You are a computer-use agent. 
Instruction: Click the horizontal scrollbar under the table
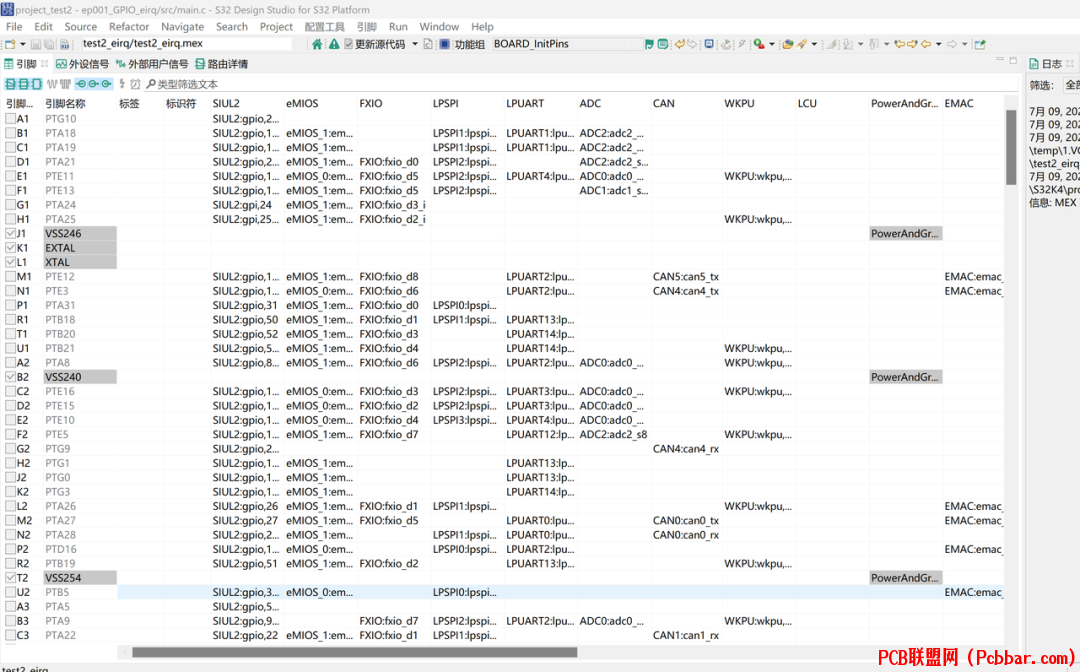355,652
